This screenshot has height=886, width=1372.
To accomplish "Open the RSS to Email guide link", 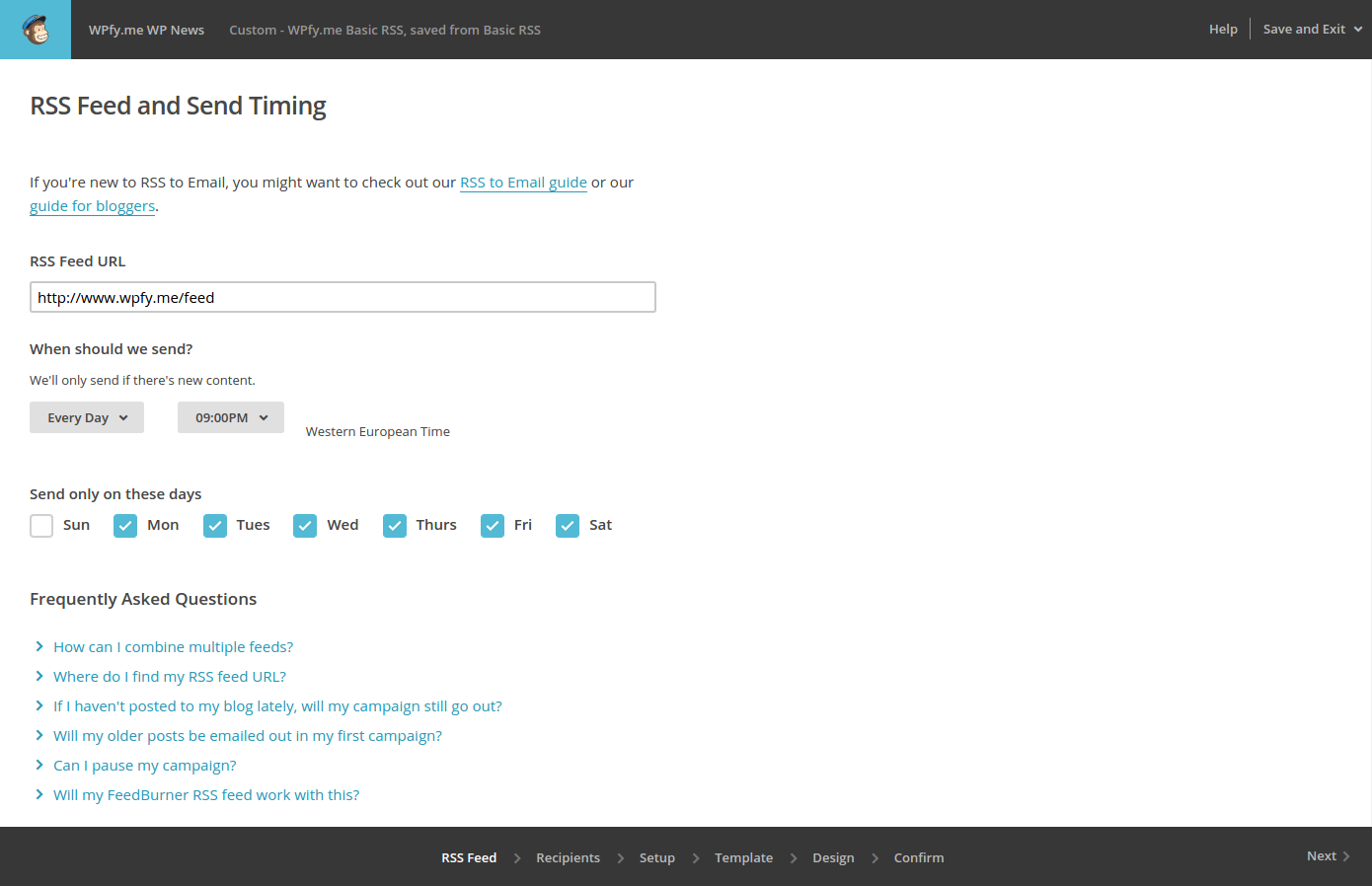I will coord(523,183).
